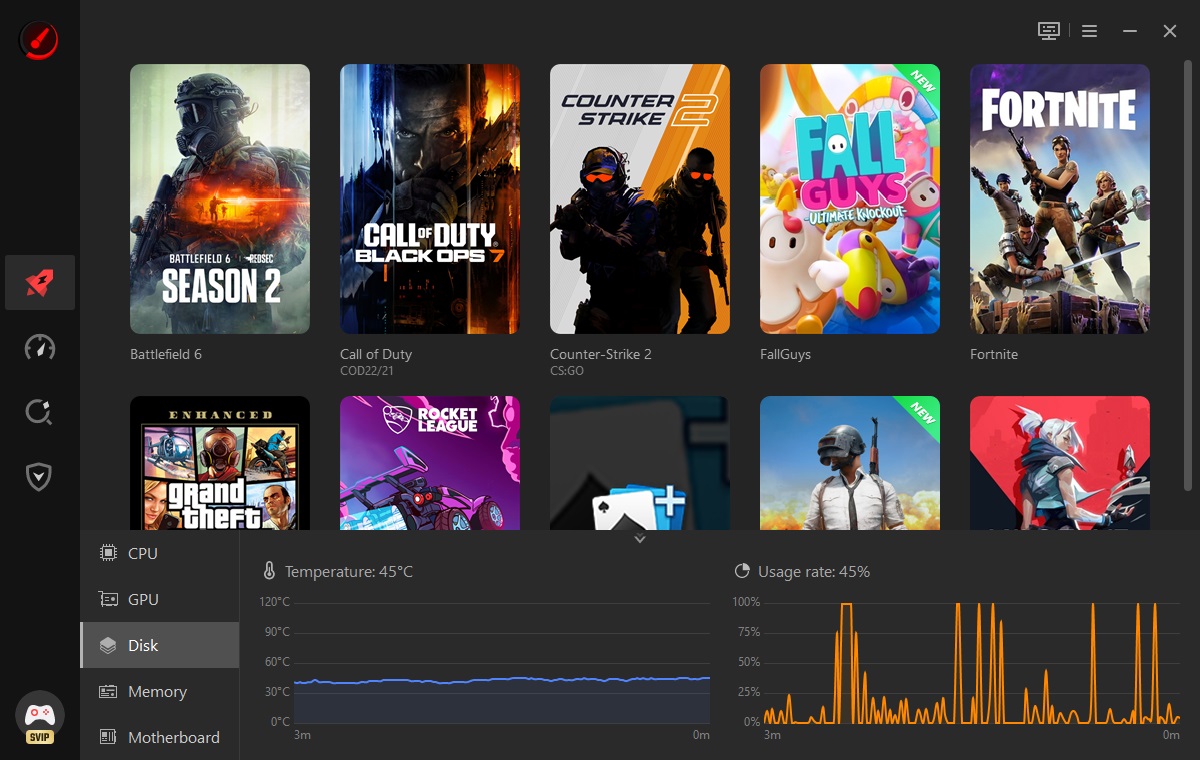
Task: Click the Call of Duty title text
Action: pos(376,354)
